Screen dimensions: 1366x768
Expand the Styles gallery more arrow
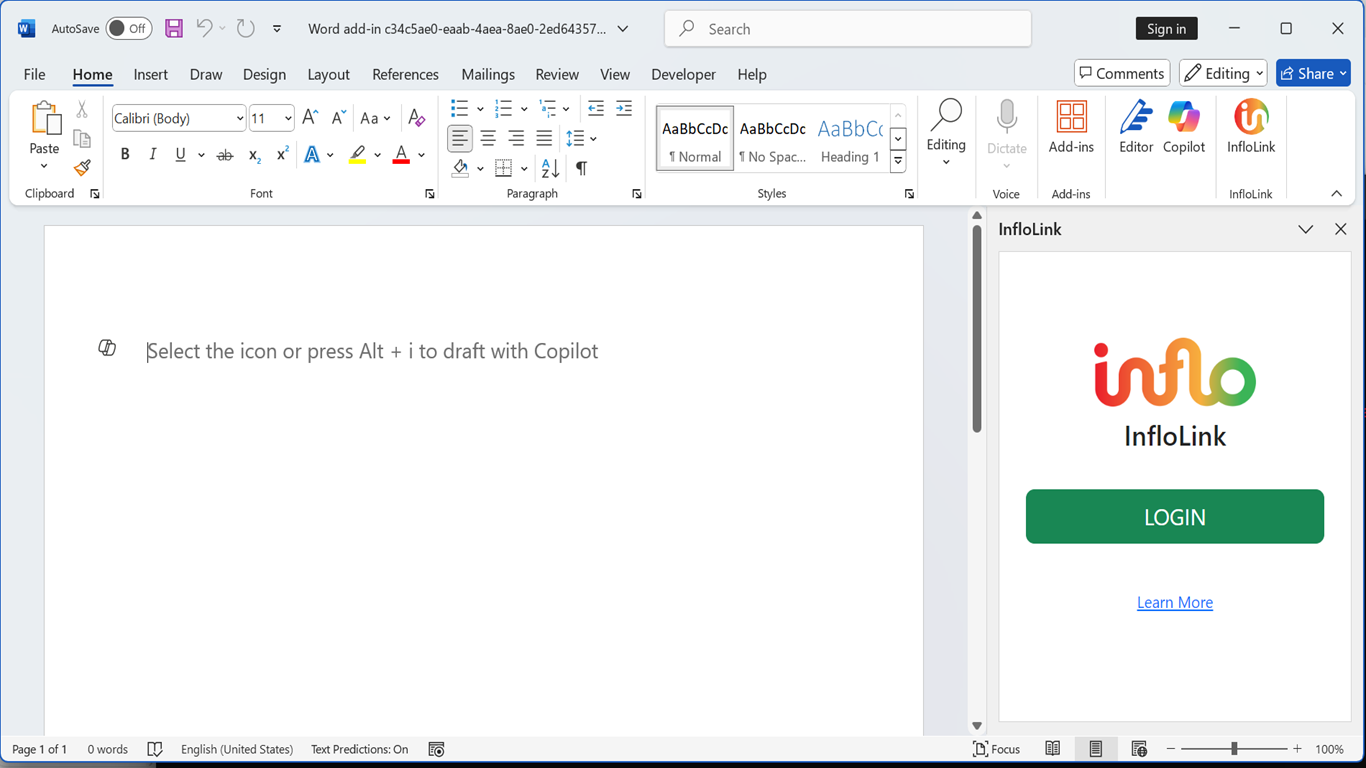(x=898, y=161)
